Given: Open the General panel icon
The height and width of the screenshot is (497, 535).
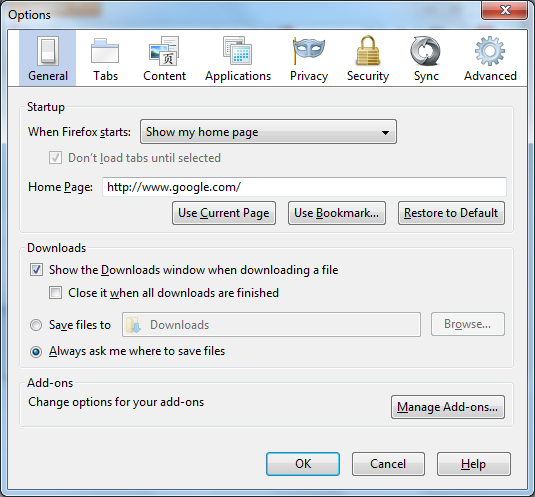Looking at the screenshot, I should pyautogui.click(x=47, y=58).
